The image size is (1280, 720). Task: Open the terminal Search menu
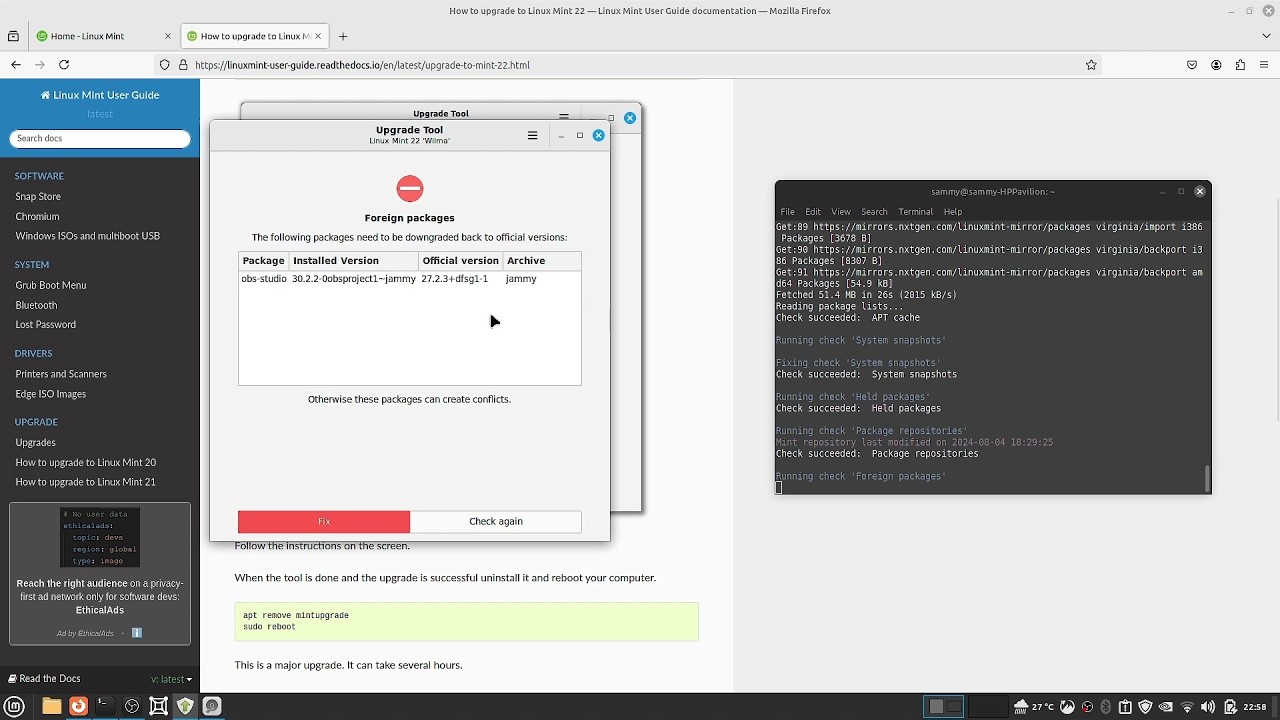pos(874,212)
